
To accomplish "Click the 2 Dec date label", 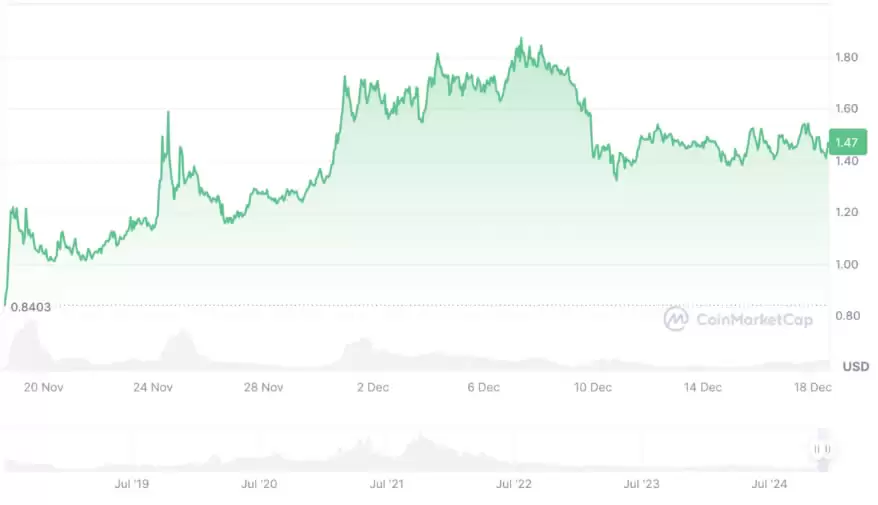I will (x=376, y=387).
